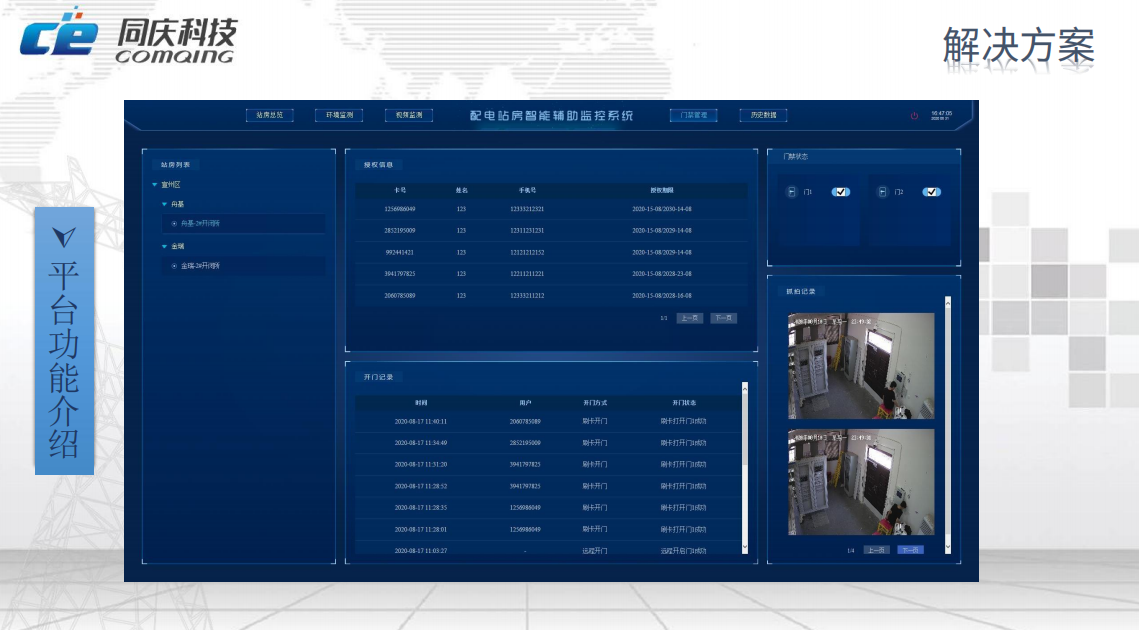Click 下一页 in the 授权信息 panel
The image size is (1139, 630).
(x=723, y=318)
